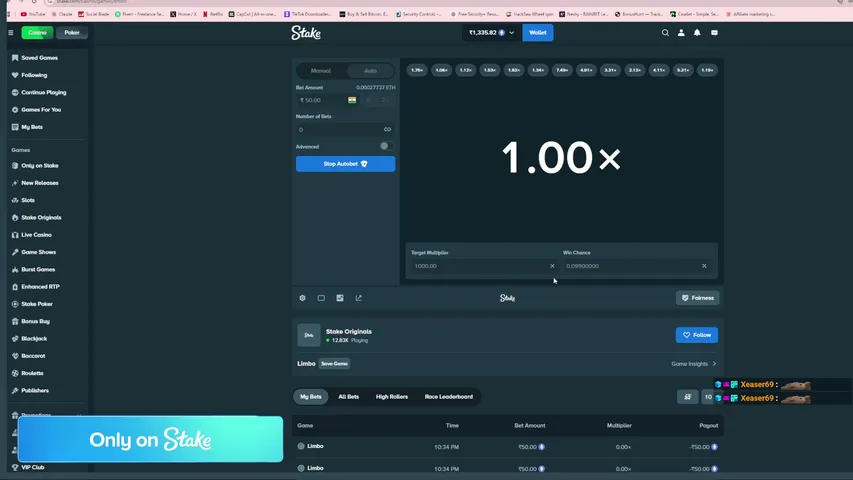Open the notifications bell
The image size is (853, 480).
click(697, 33)
